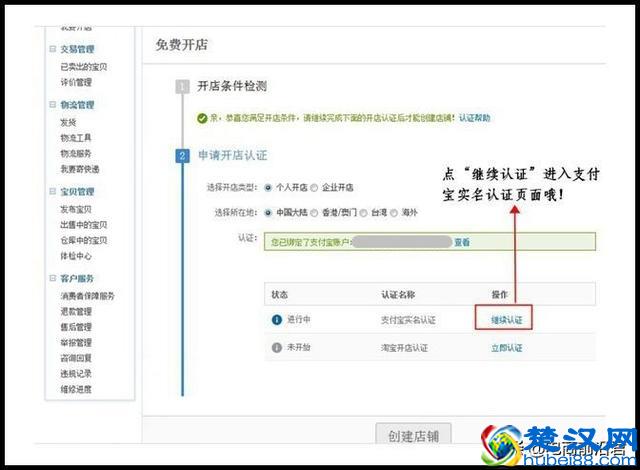This screenshot has height=470, width=640.
Task: Click the green check success icon
Action: coord(202,118)
